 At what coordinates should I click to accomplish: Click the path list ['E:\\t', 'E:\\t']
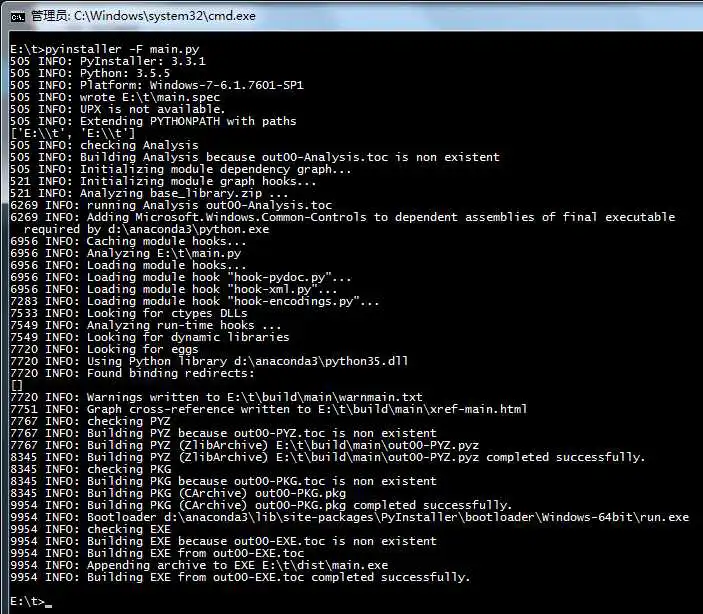[x=73, y=133]
